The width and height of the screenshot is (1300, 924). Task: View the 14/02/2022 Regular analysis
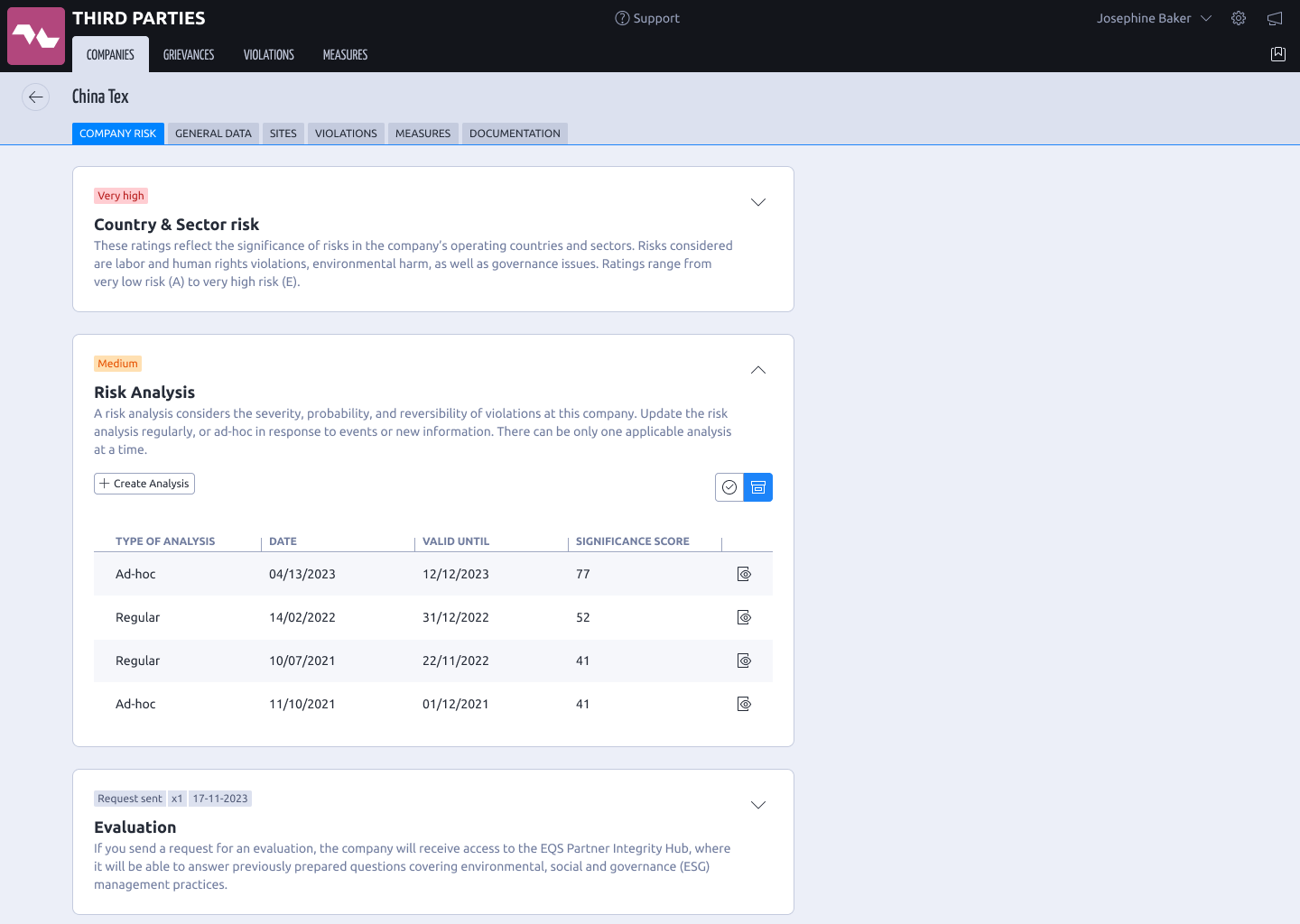pyautogui.click(x=744, y=617)
